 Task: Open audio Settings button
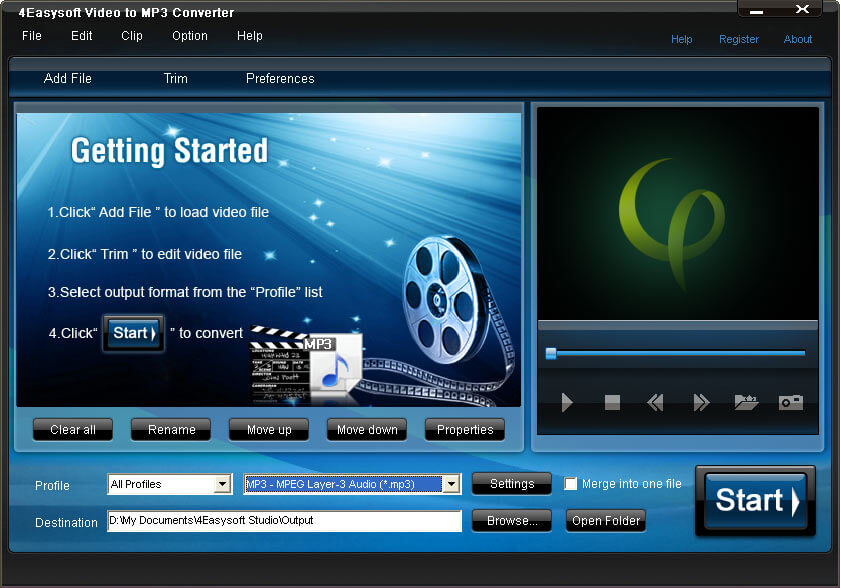512,484
